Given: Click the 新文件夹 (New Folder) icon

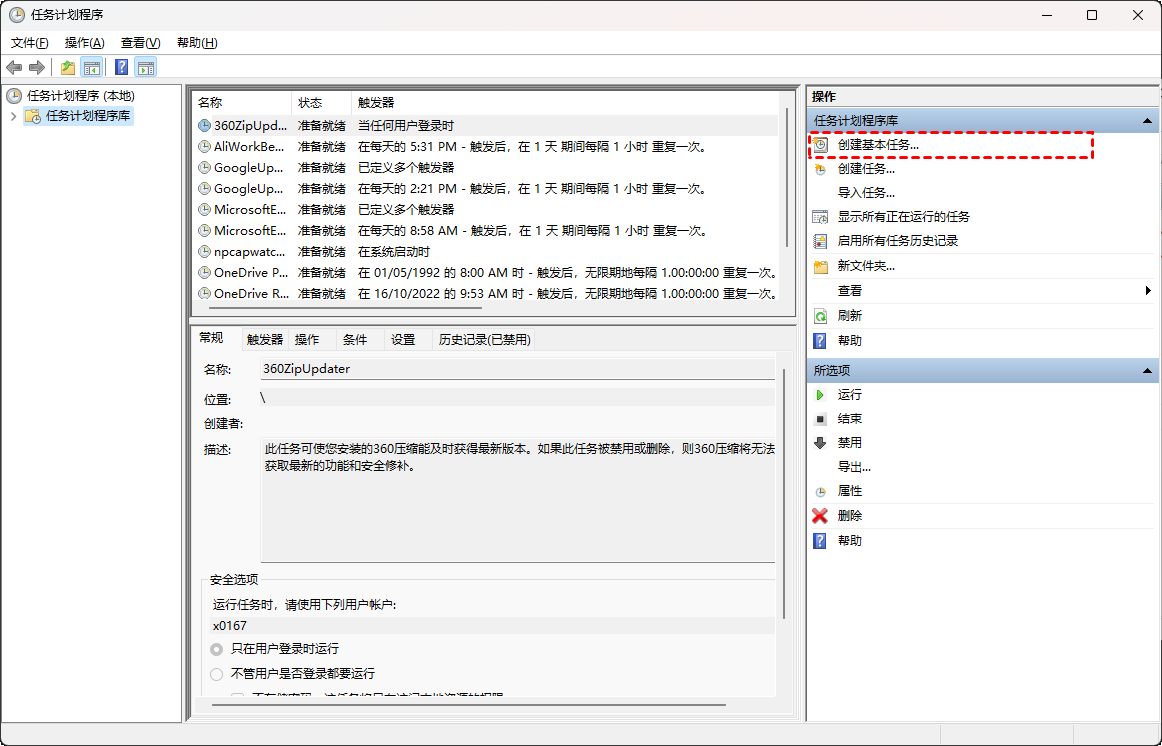Looking at the screenshot, I should (x=820, y=267).
